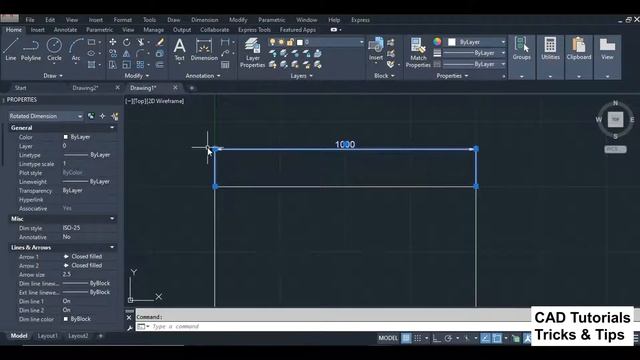Toggle polar tracking in status bar
Viewport: 640px width, 360px height.
click(448, 338)
